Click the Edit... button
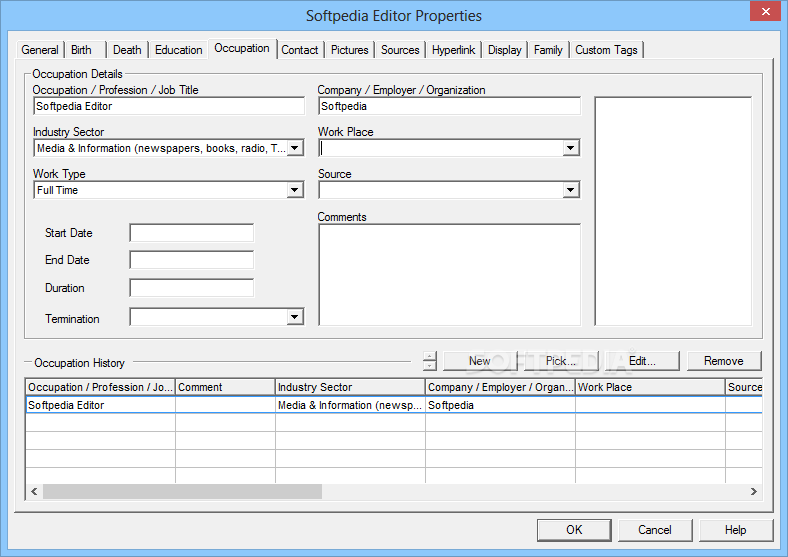 [x=642, y=361]
